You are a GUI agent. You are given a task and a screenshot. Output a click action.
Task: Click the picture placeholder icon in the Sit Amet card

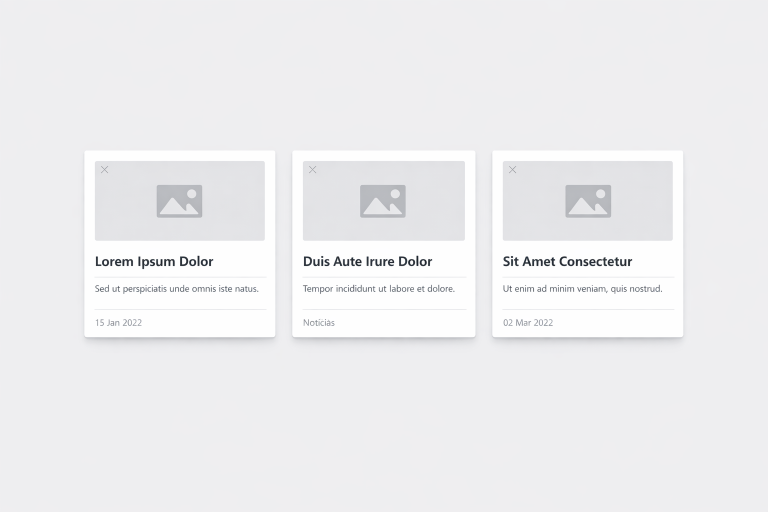(588, 201)
